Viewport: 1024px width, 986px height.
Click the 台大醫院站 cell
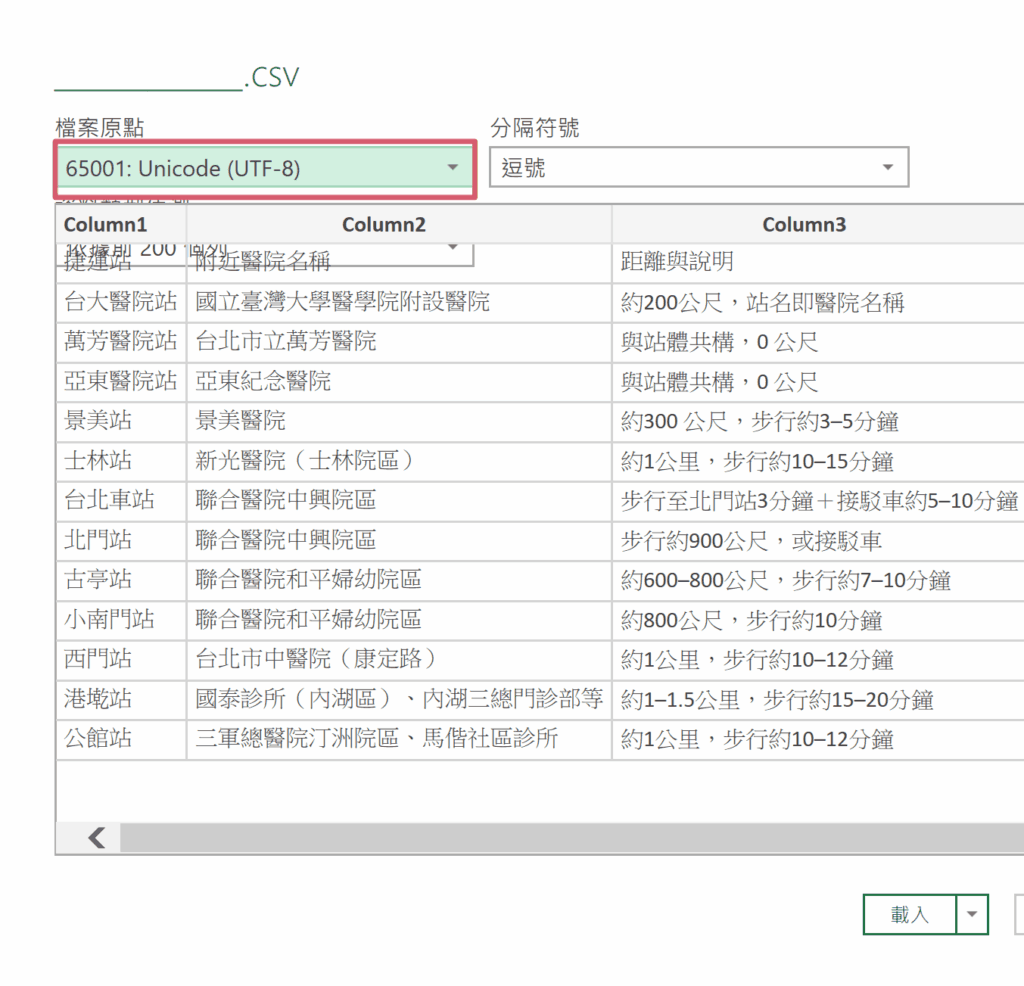(121, 302)
